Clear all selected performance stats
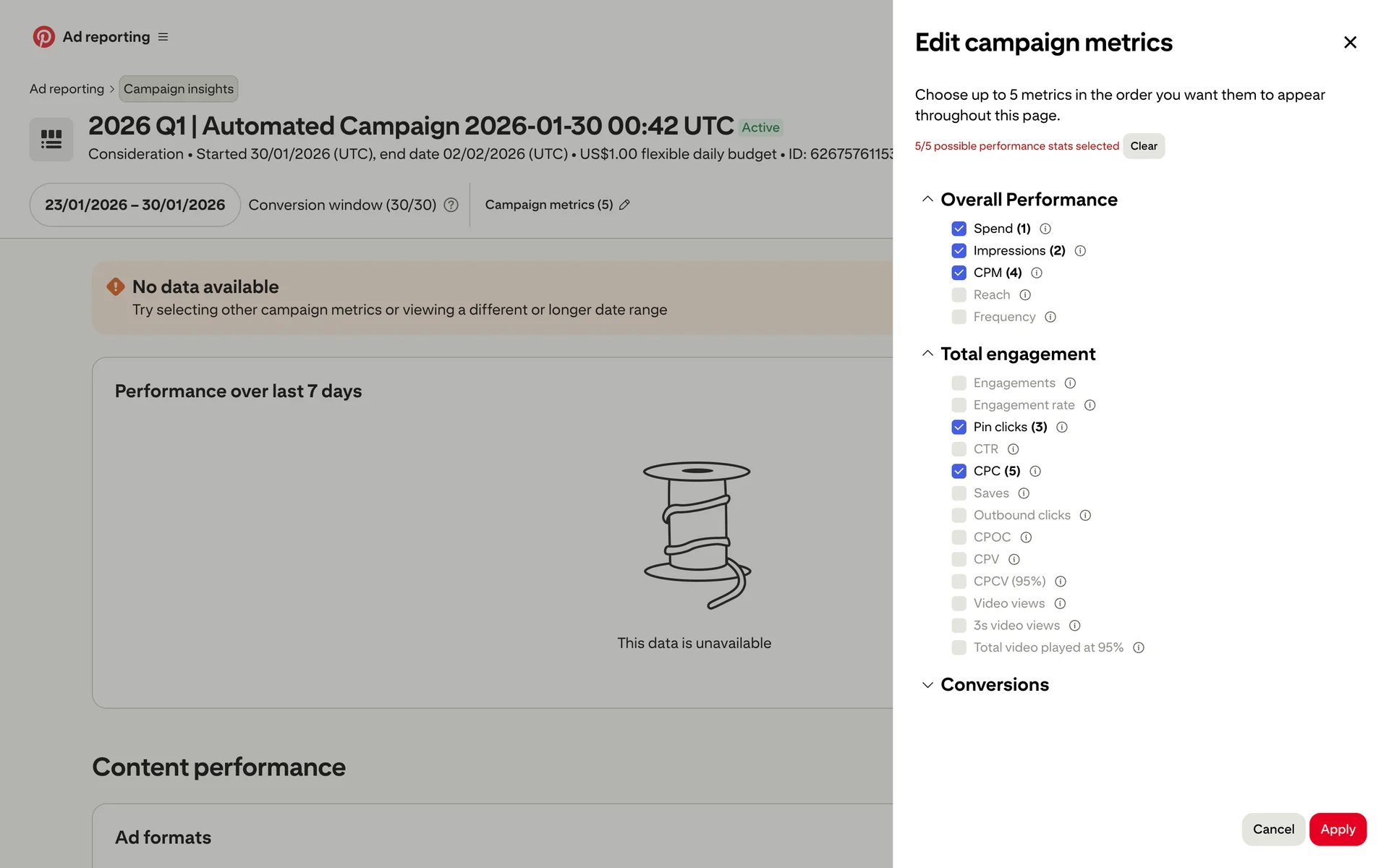Viewport: 1389px width, 868px height. (1143, 146)
